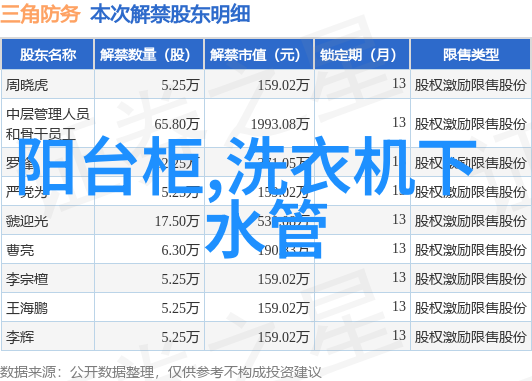The height and width of the screenshot is (381, 532).
Task: Select shareholder name 虢迎光
Action: 27,221
